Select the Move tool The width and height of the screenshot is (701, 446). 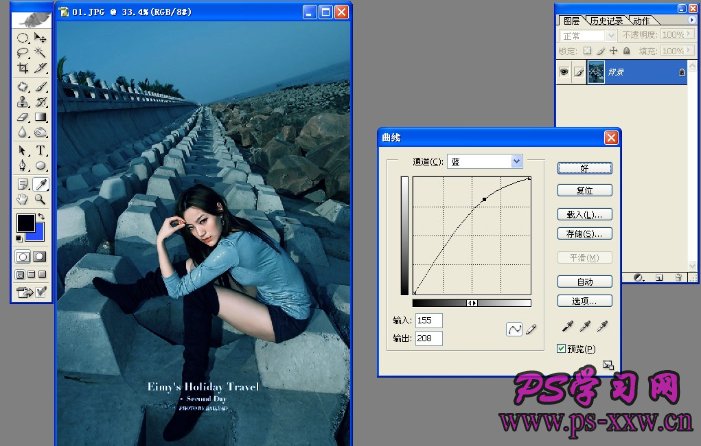[40, 38]
